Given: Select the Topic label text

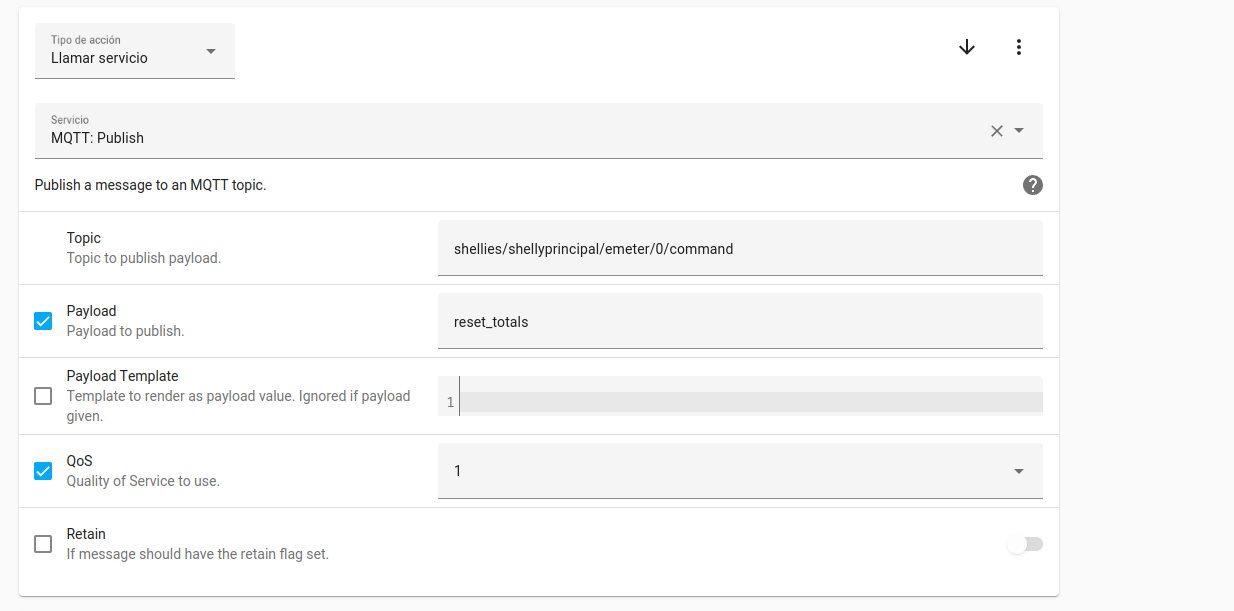Looking at the screenshot, I should coord(83,238).
